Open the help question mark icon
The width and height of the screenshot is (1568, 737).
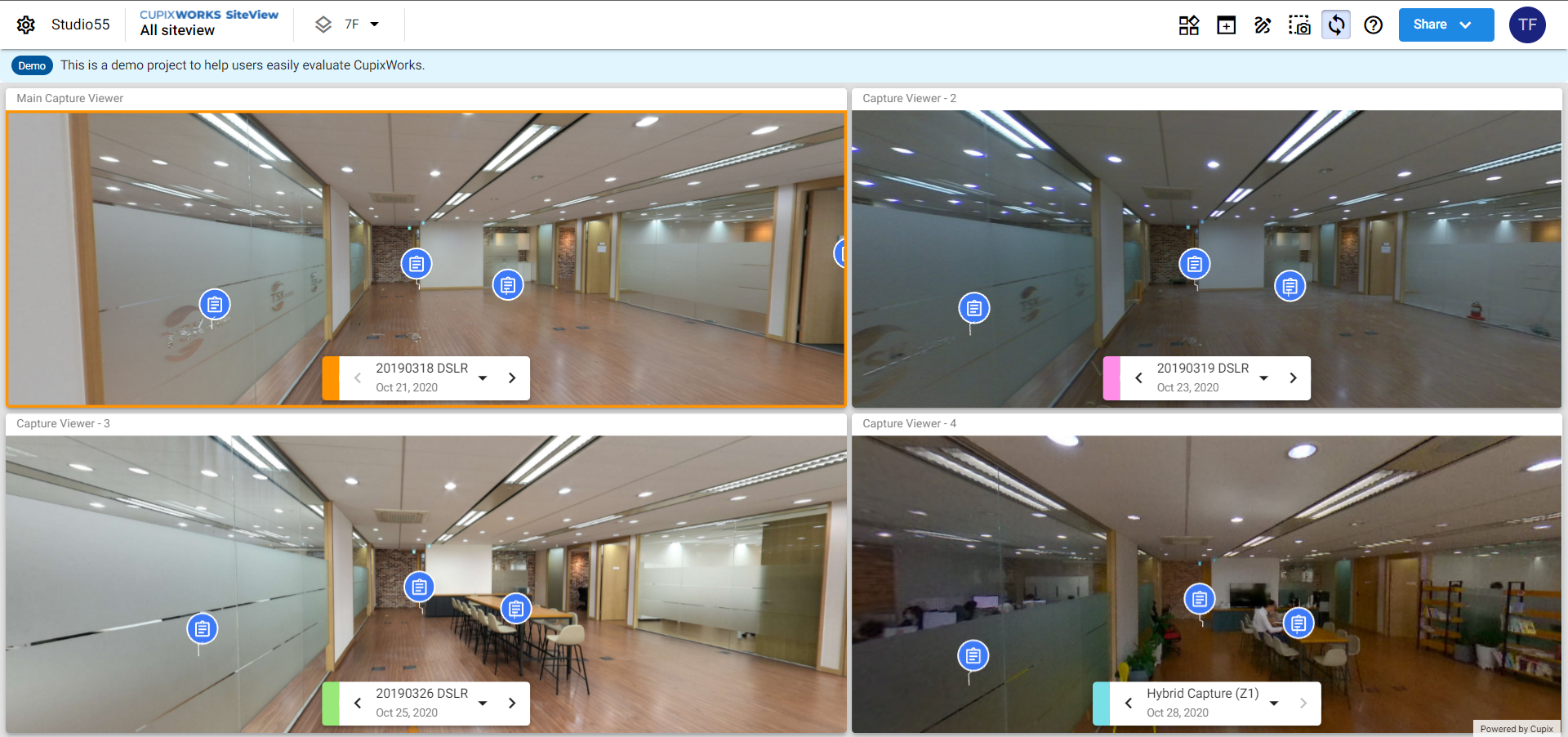pos(1374,25)
